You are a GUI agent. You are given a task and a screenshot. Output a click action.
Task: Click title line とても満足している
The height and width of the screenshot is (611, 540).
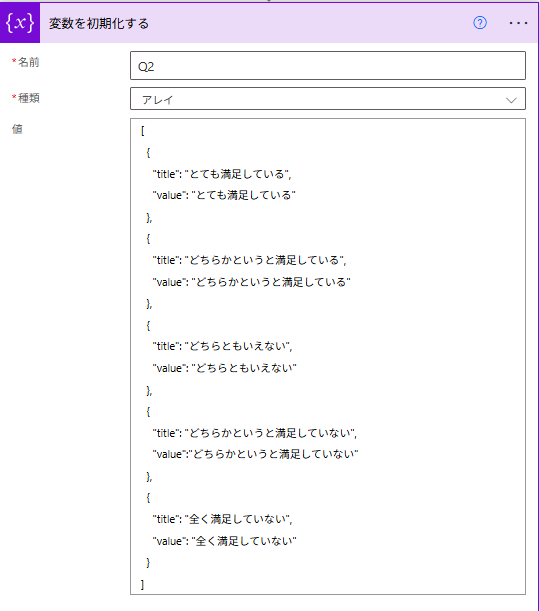[x=222, y=174]
